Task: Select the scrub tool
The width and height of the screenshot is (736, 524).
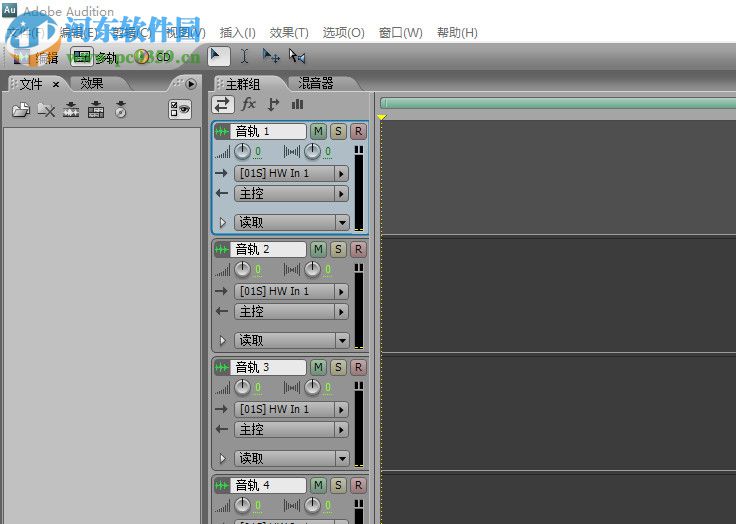Action: [297, 57]
